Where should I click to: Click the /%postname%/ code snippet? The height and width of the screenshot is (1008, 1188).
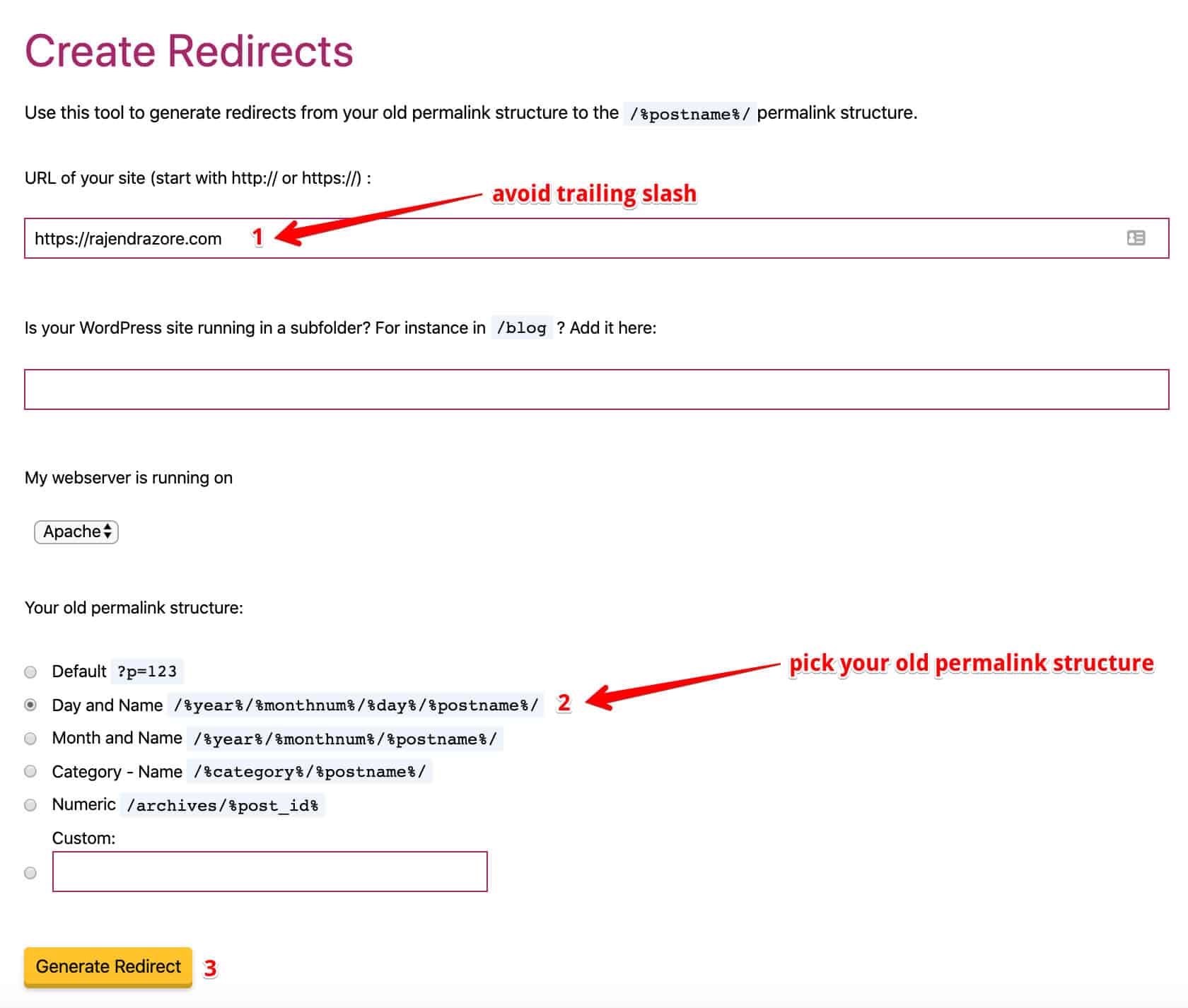[689, 114]
